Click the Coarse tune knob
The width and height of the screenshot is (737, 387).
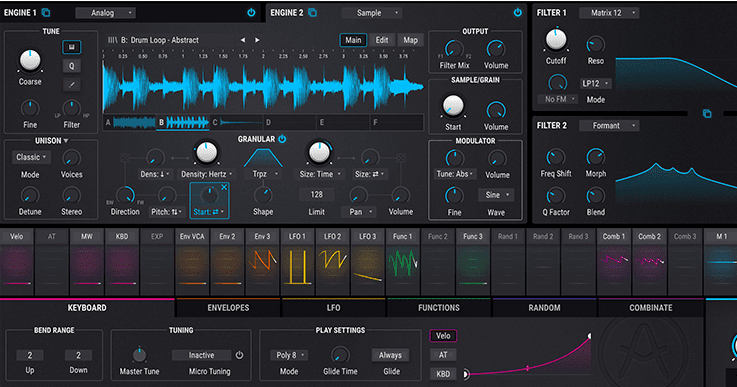coord(30,61)
